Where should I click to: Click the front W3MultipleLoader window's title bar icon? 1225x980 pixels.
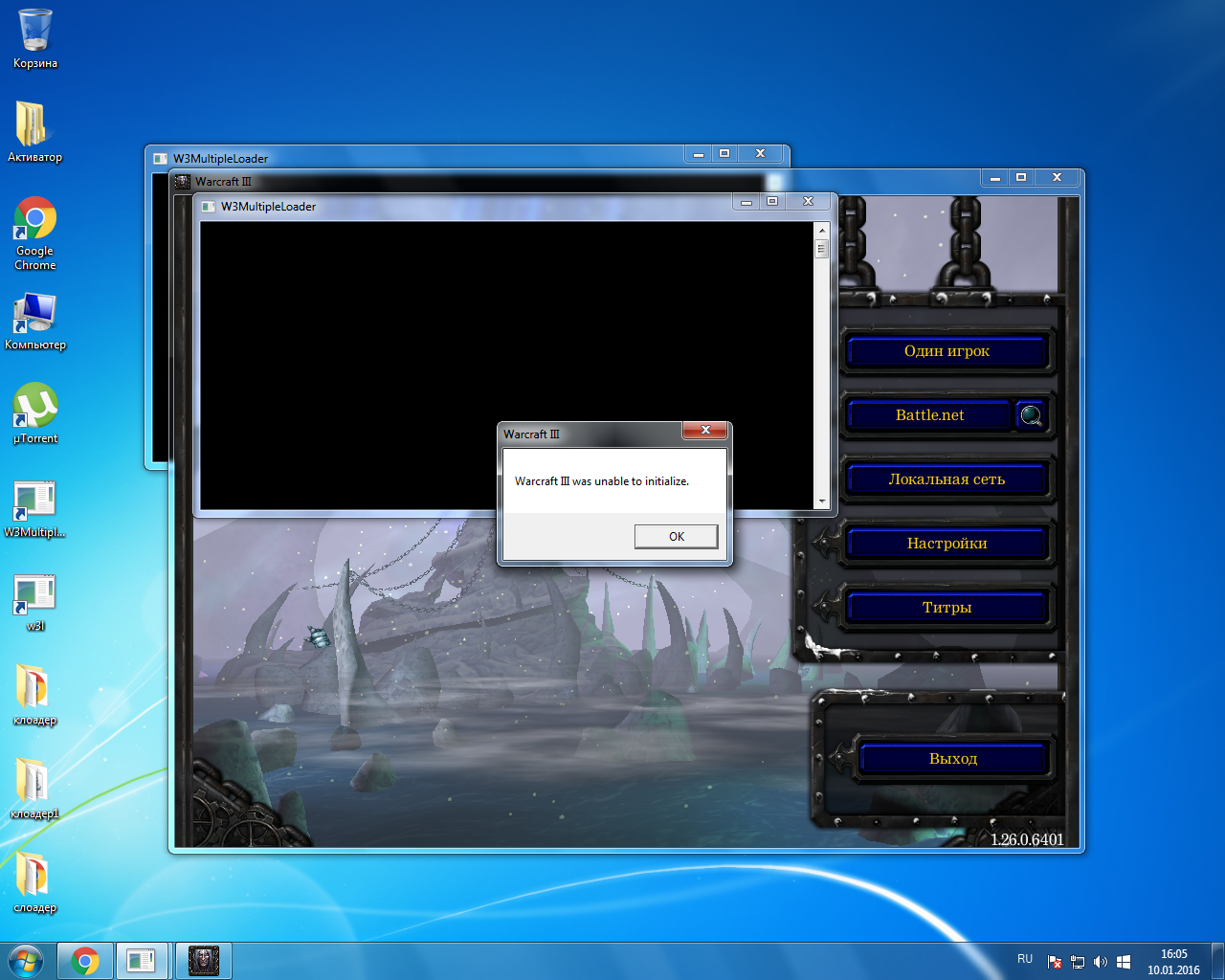pos(209,207)
